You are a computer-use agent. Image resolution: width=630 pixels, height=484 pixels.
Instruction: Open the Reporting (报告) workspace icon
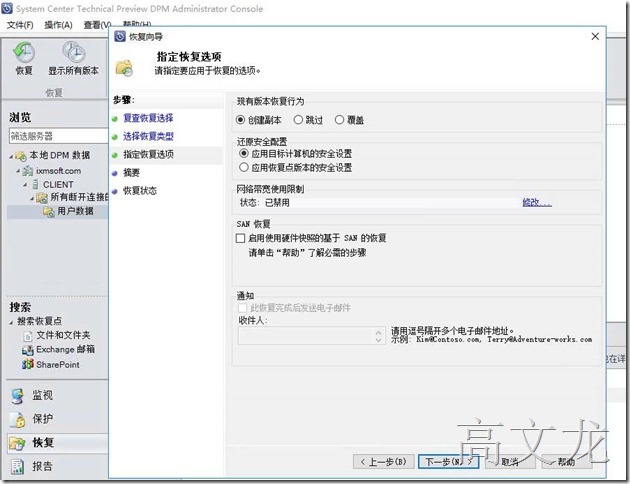pos(18,466)
